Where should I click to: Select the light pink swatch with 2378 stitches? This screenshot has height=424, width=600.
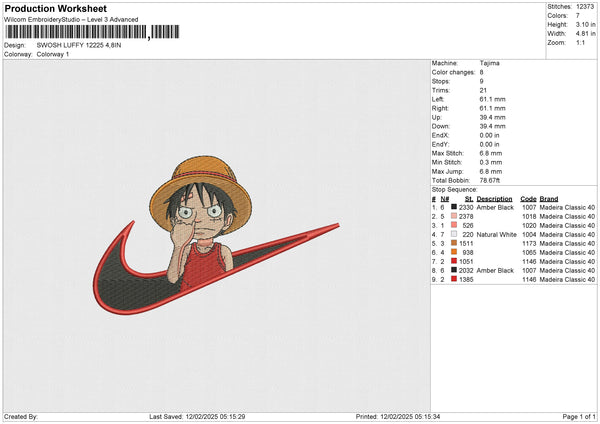(454, 216)
